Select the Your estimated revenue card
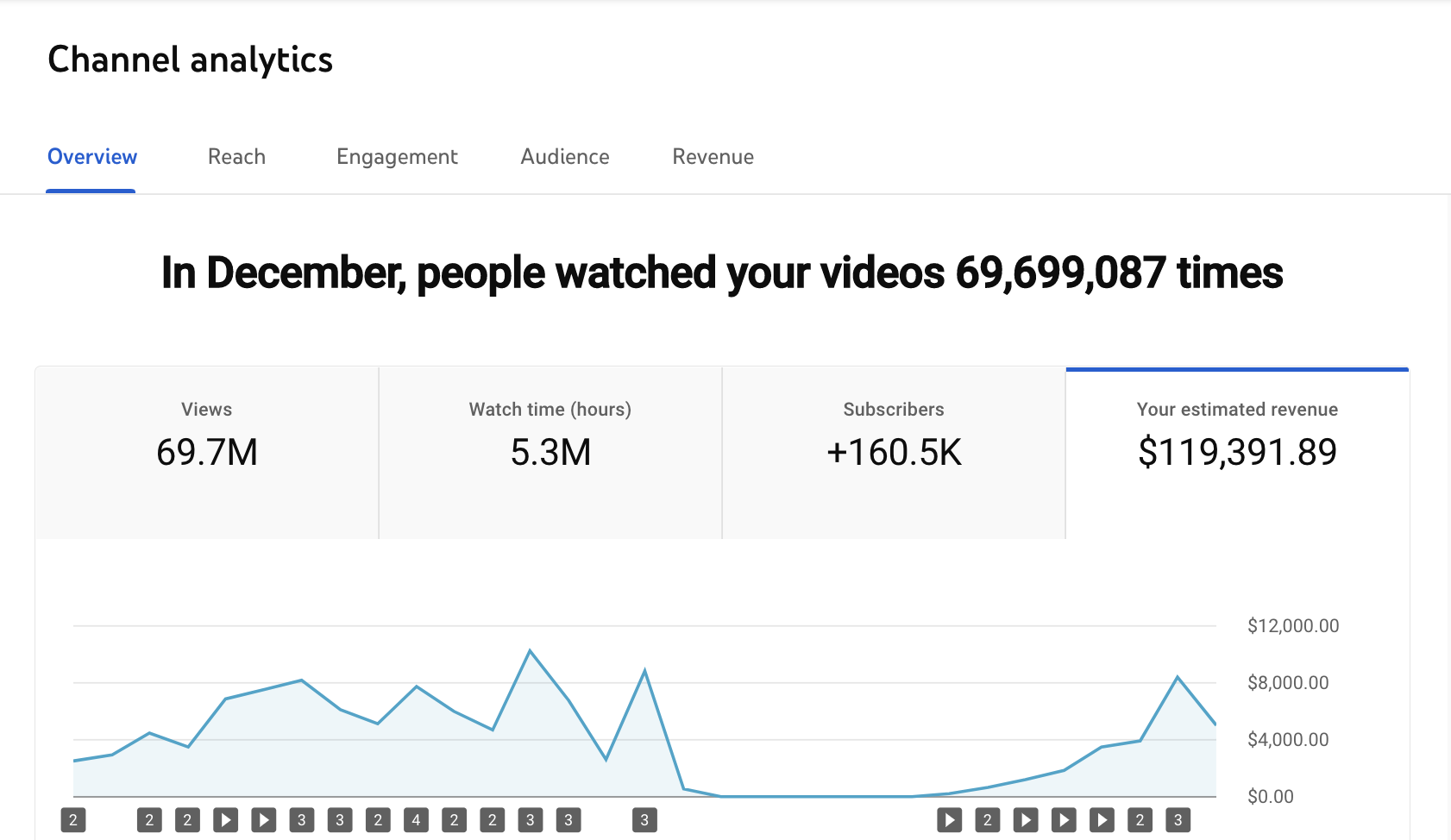 pyautogui.click(x=1237, y=454)
